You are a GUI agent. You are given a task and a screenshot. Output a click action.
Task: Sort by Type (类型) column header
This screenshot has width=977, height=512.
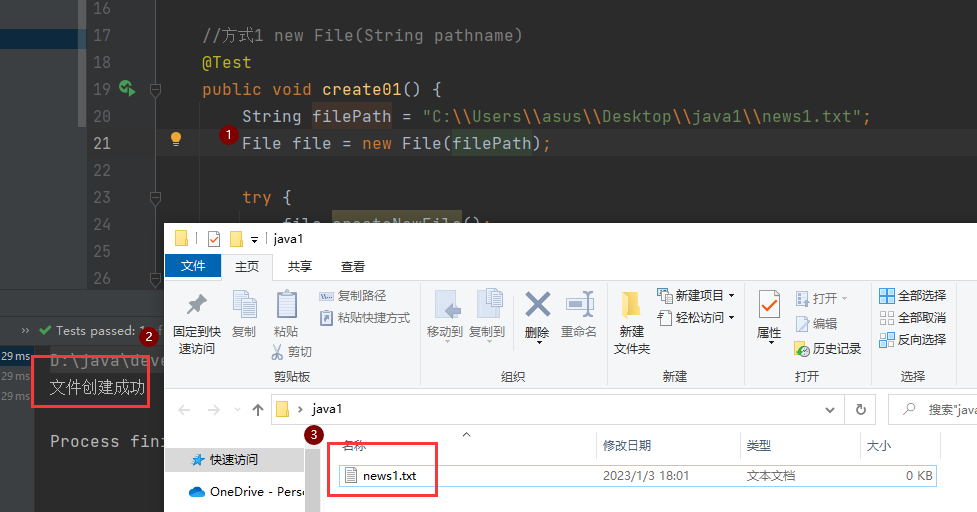coord(759,445)
